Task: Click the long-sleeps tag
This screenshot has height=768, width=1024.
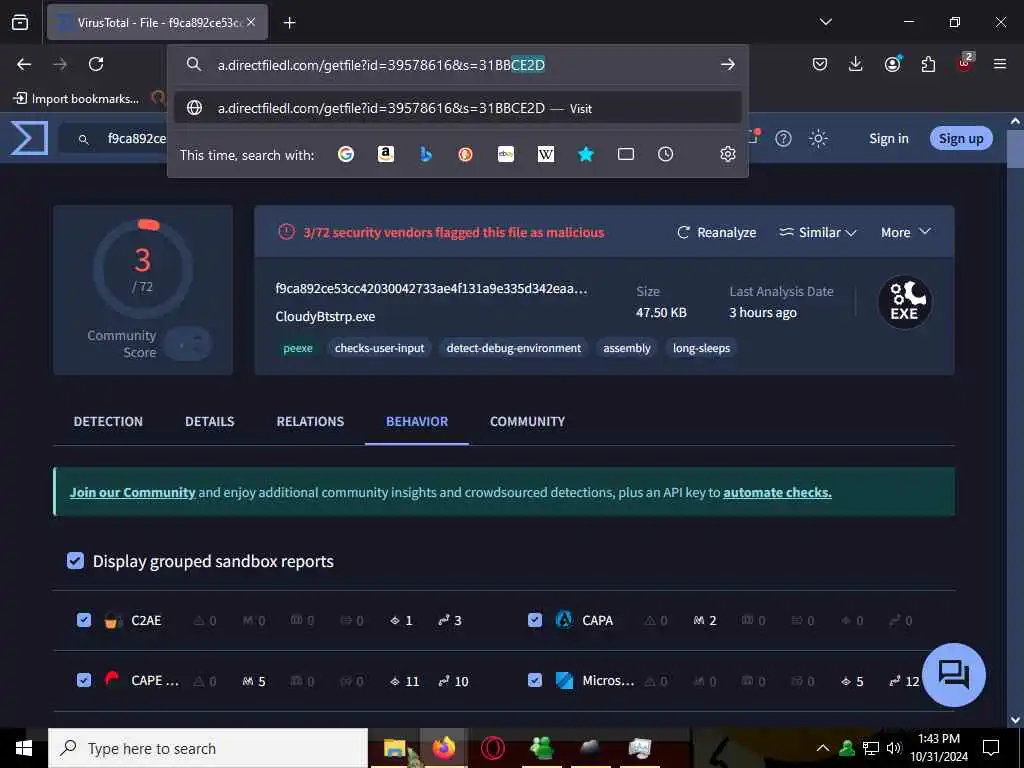Action: (701, 348)
